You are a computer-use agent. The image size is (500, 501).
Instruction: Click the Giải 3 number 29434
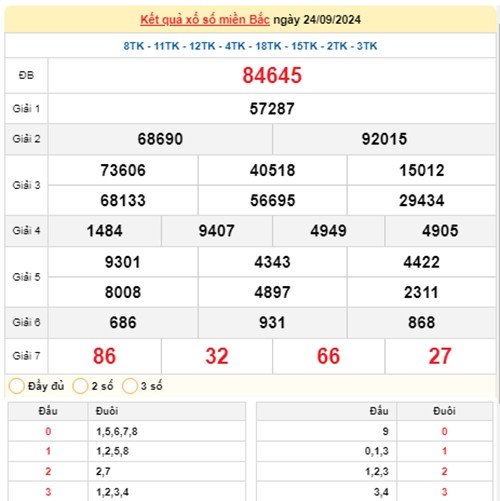point(422,200)
